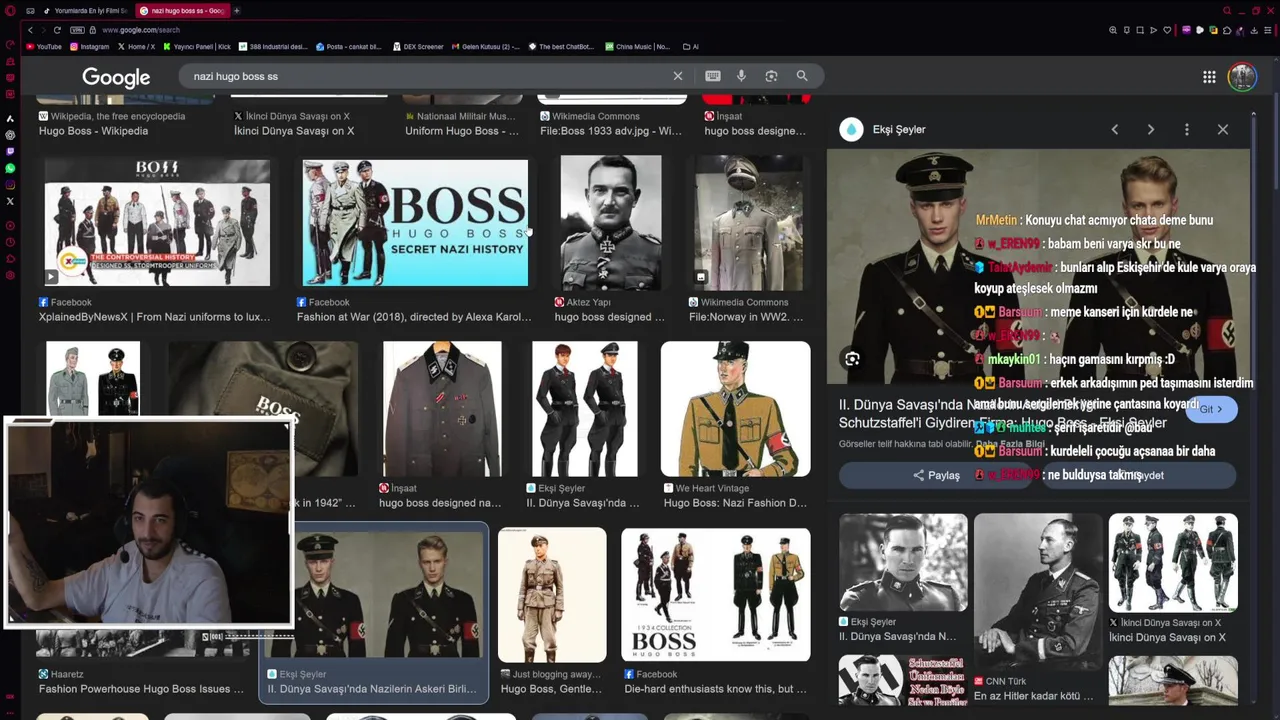
Task: Start voice search with microphone icon
Action: (x=741, y=76)
